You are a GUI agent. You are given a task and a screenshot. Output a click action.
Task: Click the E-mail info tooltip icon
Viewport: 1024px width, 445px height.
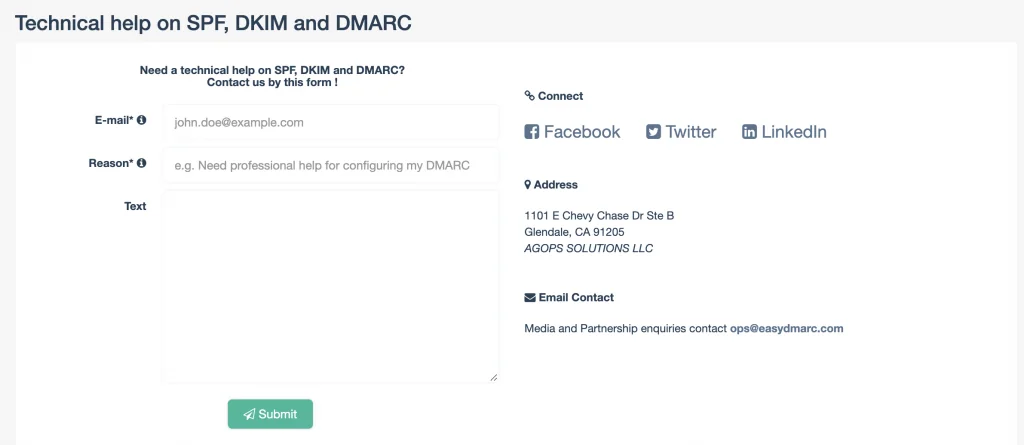141,120
